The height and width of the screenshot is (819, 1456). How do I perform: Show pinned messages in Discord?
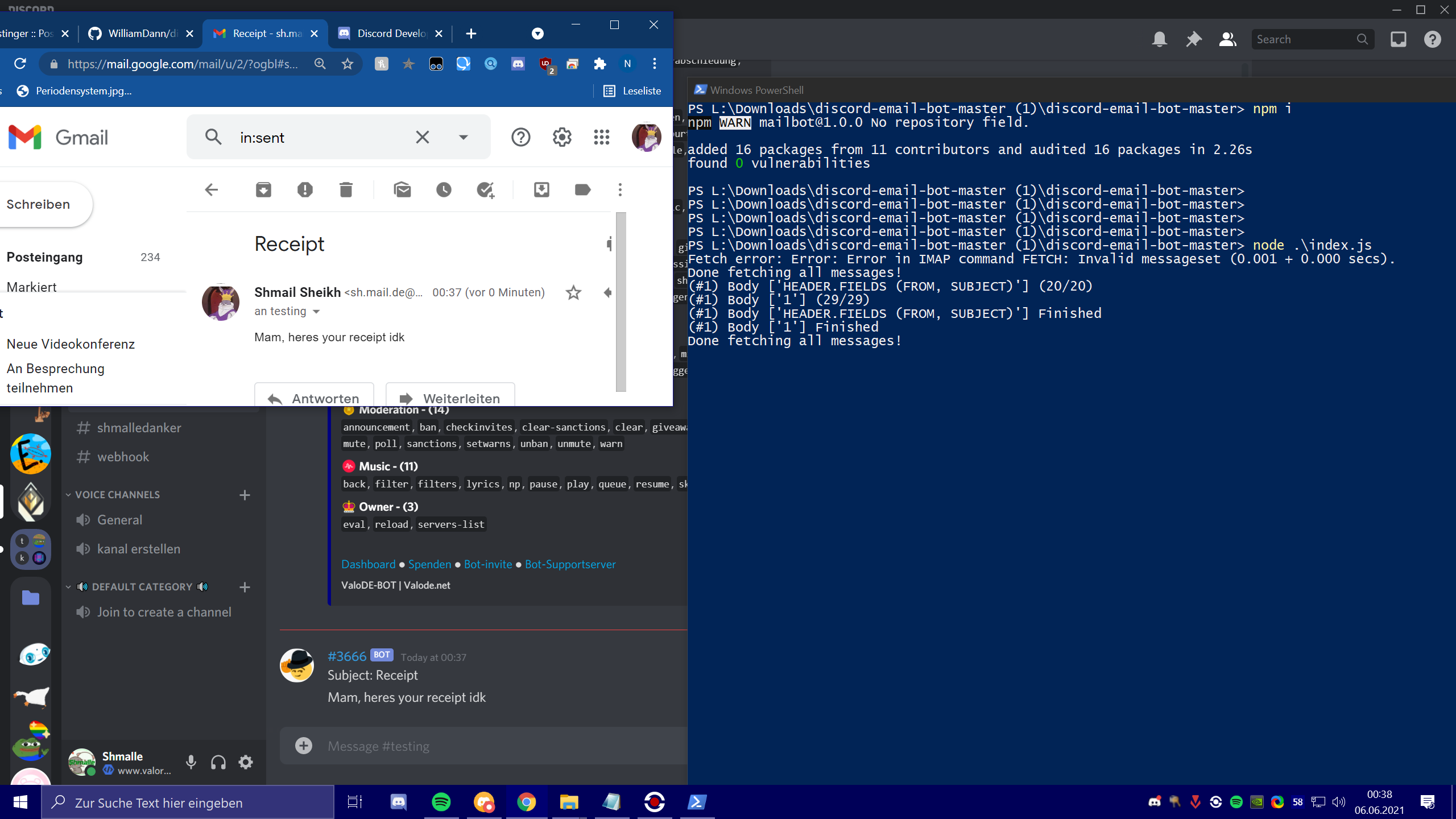tap(1193, 39)
